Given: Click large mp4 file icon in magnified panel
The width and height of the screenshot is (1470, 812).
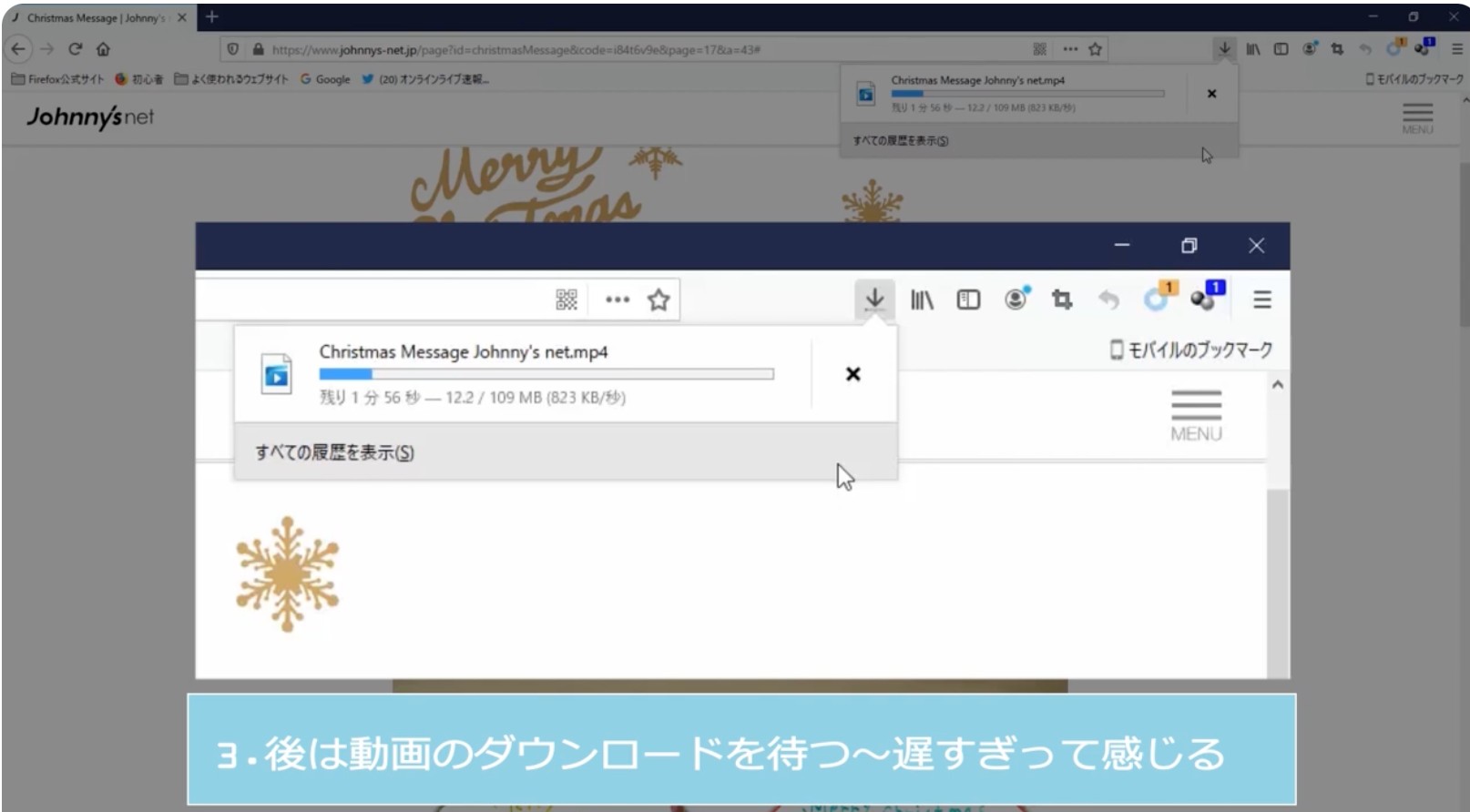Looking at the screenshot, I should coord(276,374).
